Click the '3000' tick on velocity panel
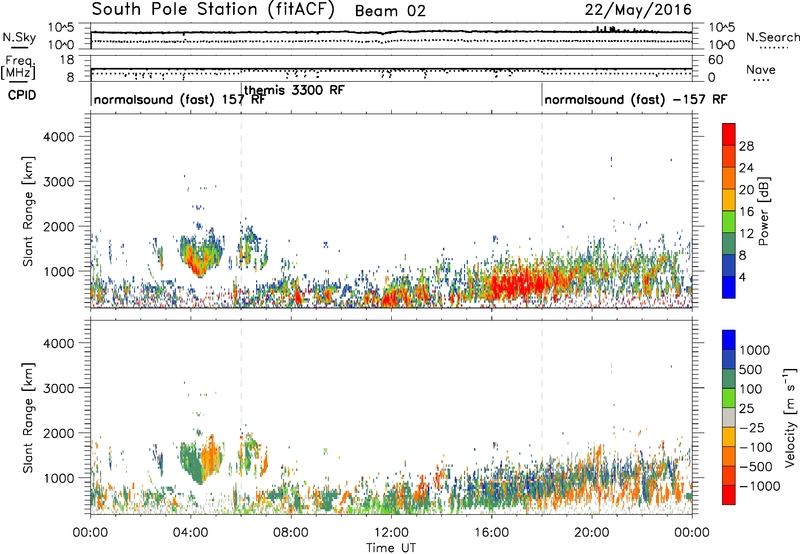Screen dimensions: 800x554 click(x=59, y=388)
